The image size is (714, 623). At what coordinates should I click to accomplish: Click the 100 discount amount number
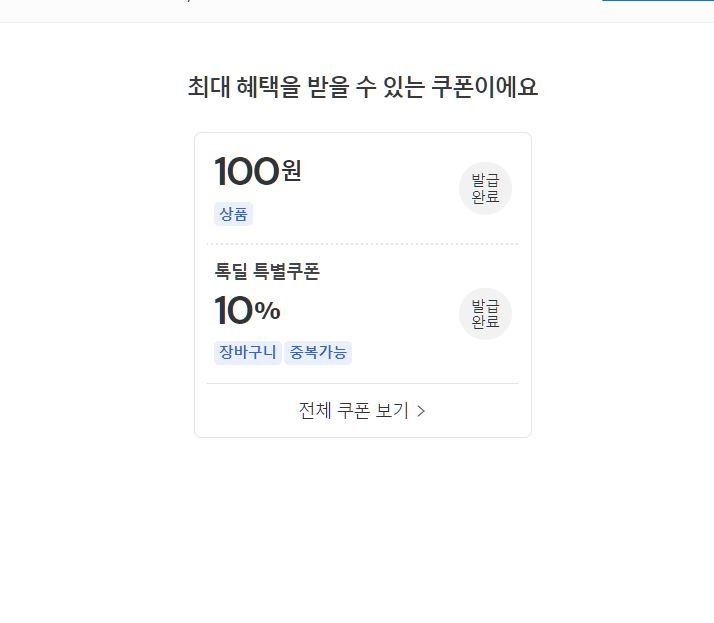tap(246, 172)
